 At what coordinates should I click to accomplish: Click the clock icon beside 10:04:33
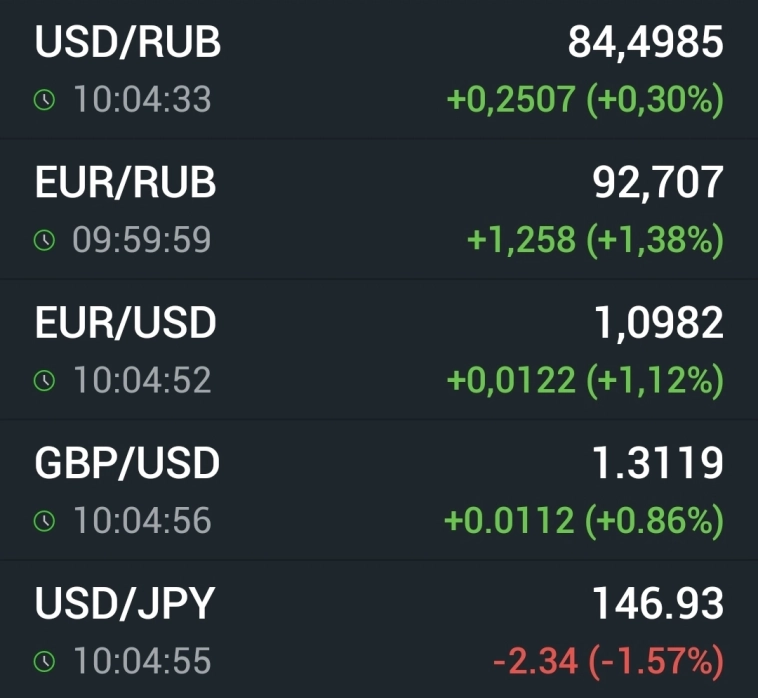43,100
